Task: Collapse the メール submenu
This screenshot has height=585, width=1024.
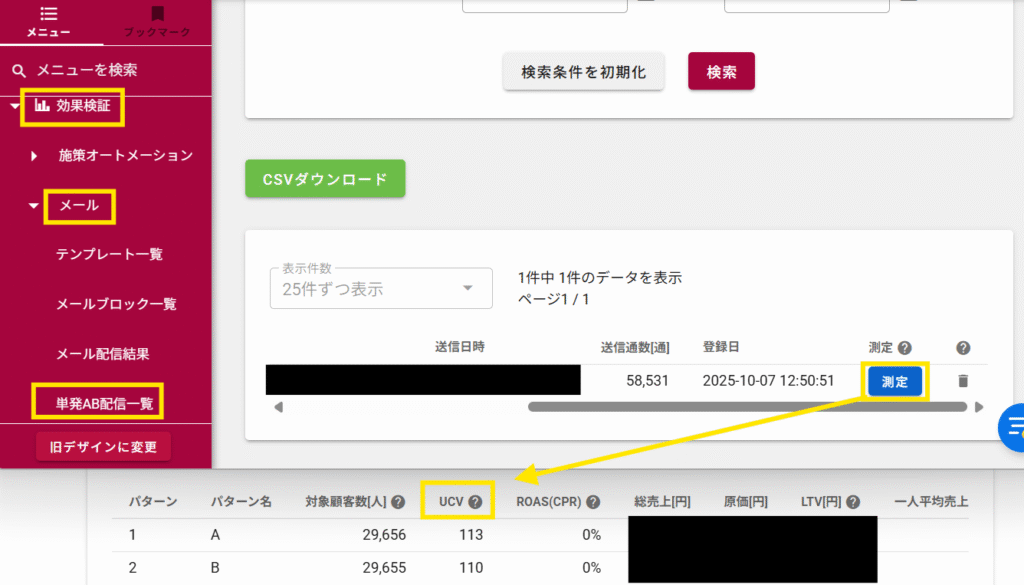Action: [35, 206]
